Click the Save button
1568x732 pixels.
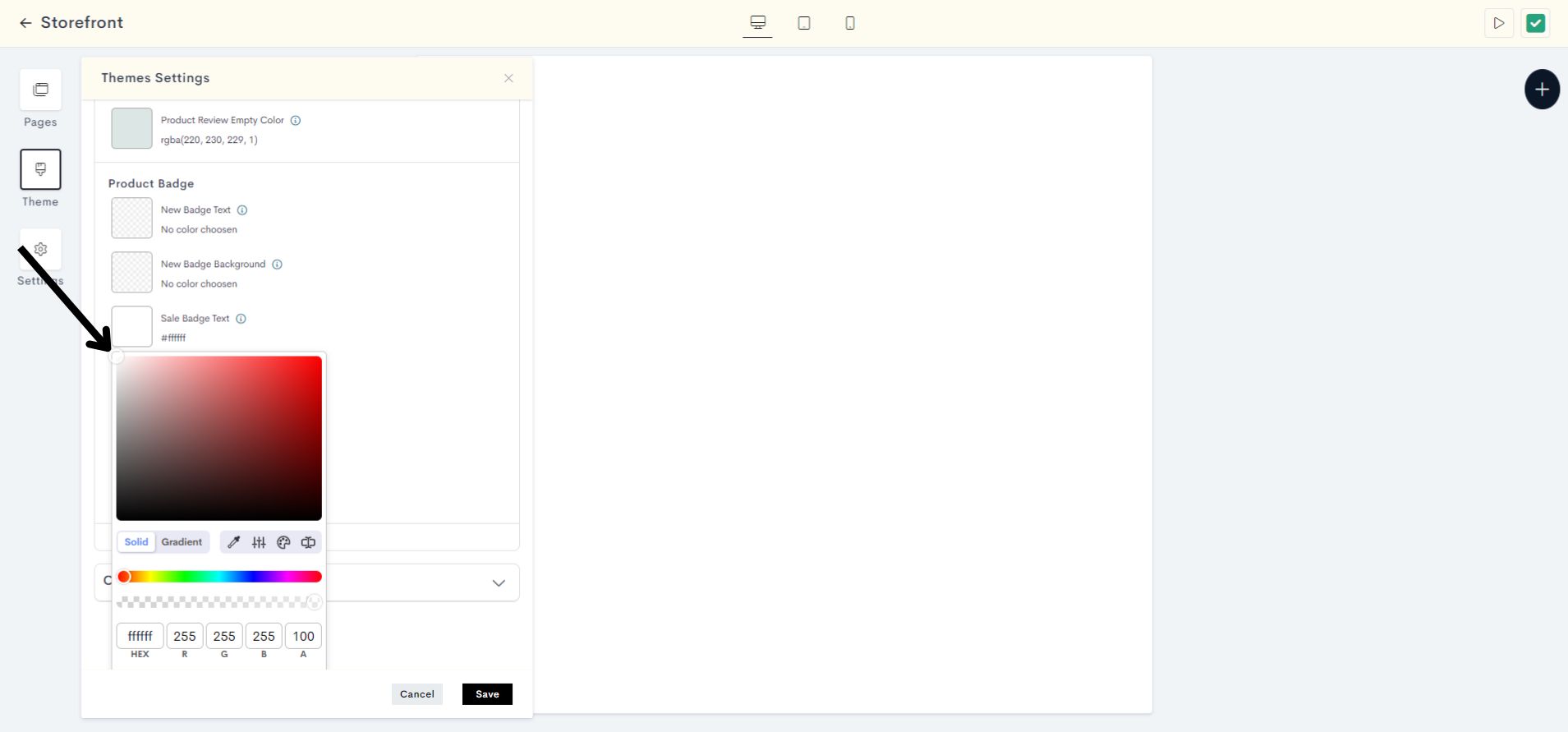tap(487, 694)
